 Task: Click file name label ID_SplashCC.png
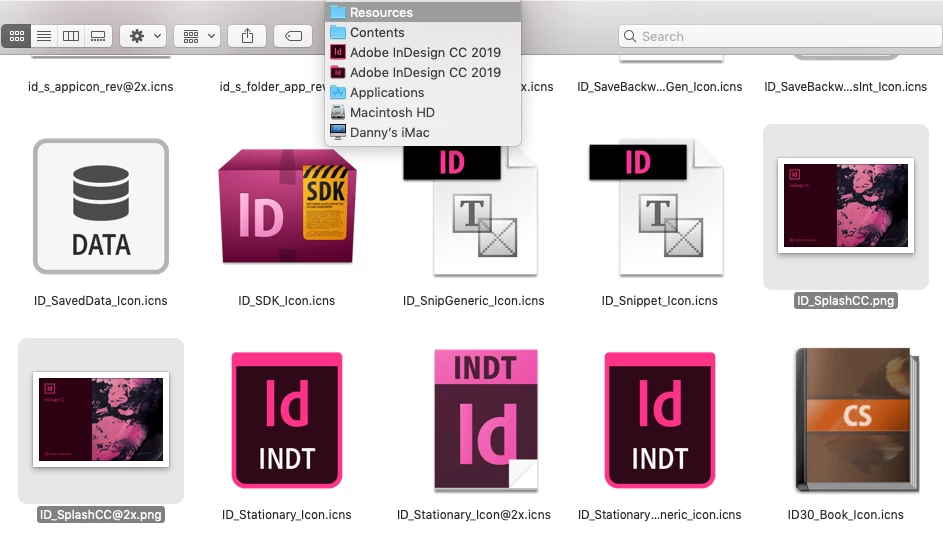coord(846,301)
